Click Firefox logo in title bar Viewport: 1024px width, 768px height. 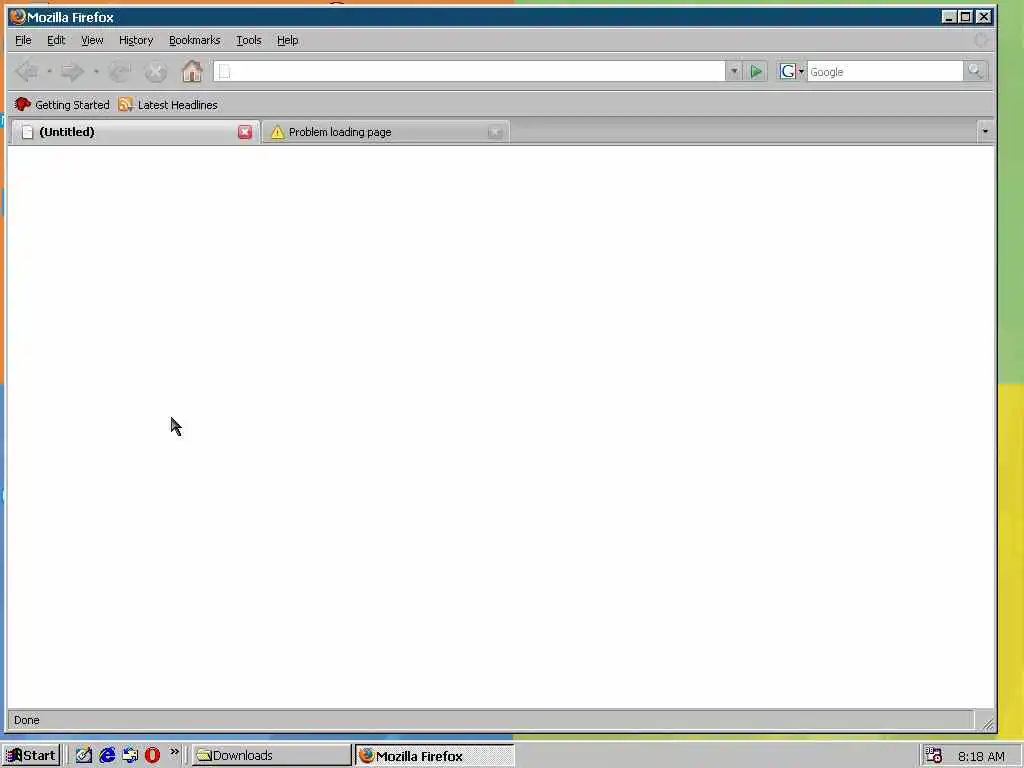tap(18, 17)
